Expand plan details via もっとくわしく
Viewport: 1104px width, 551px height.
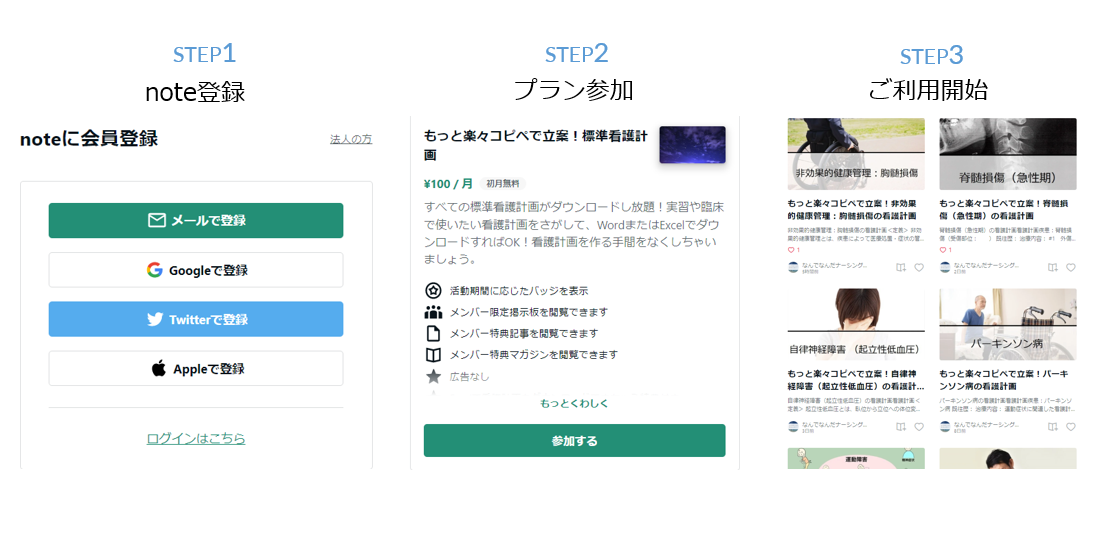574,403
